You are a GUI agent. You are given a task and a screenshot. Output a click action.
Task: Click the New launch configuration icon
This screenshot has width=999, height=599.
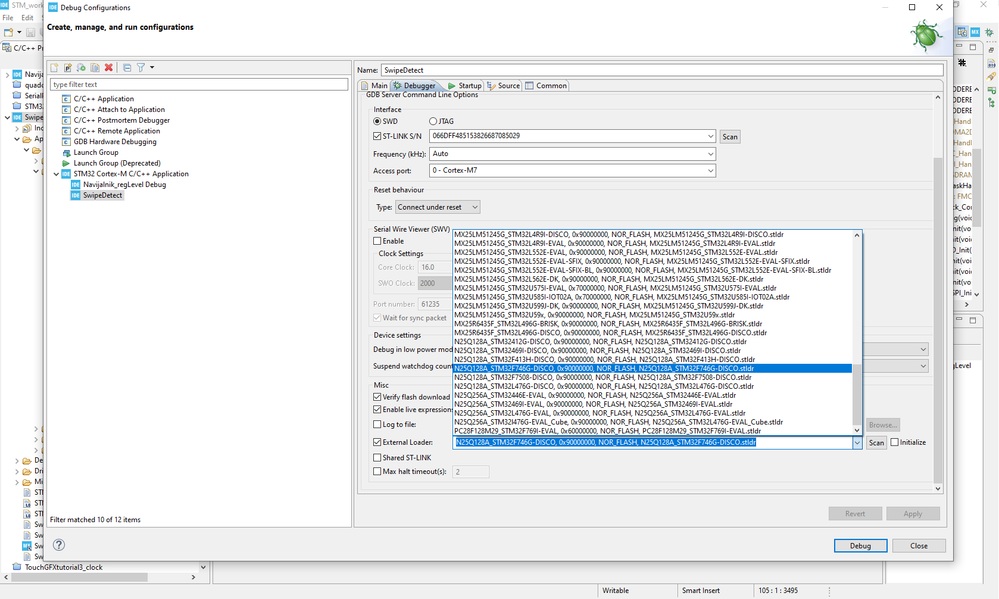click(54, 68)
